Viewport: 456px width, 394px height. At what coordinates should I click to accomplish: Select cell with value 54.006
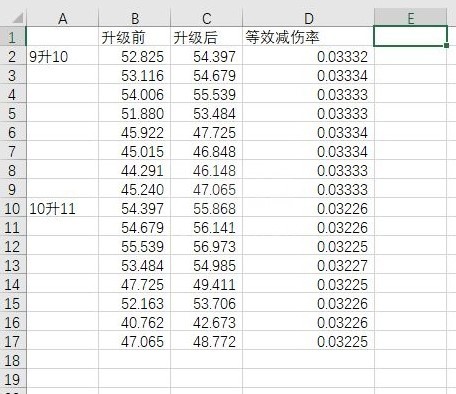(135, 94)
